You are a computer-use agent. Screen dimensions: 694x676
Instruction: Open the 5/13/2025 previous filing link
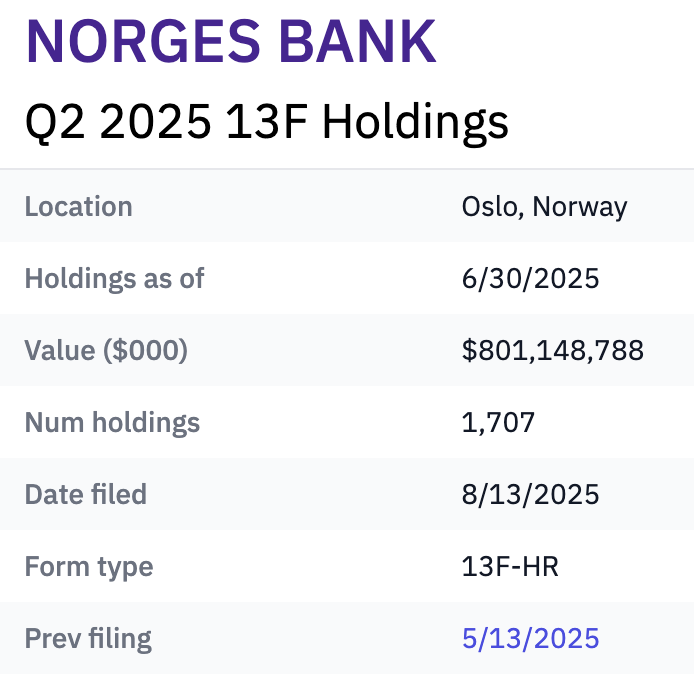[x=530, y=638]
